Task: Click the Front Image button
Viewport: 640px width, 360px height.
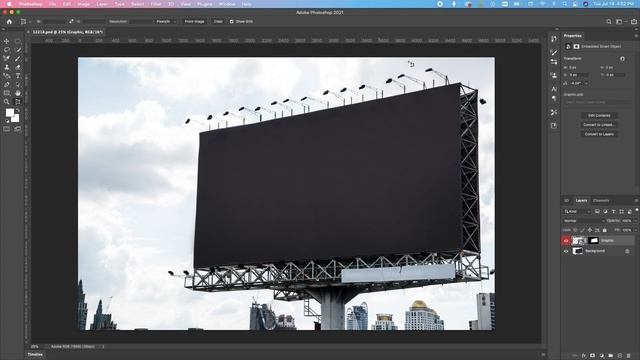Action: click(x=194, y=21)
